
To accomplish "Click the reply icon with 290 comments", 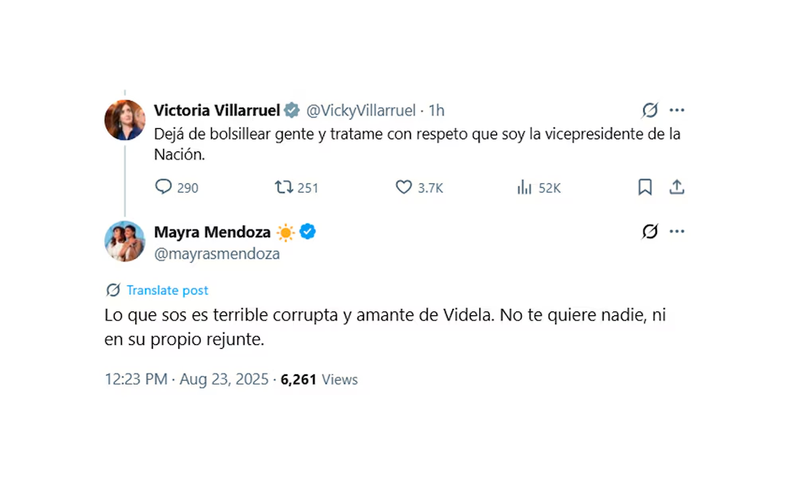I will coord(165,187).
